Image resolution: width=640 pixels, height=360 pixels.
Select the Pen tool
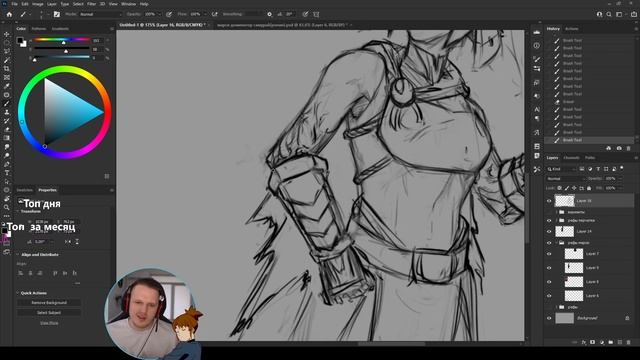7,164
